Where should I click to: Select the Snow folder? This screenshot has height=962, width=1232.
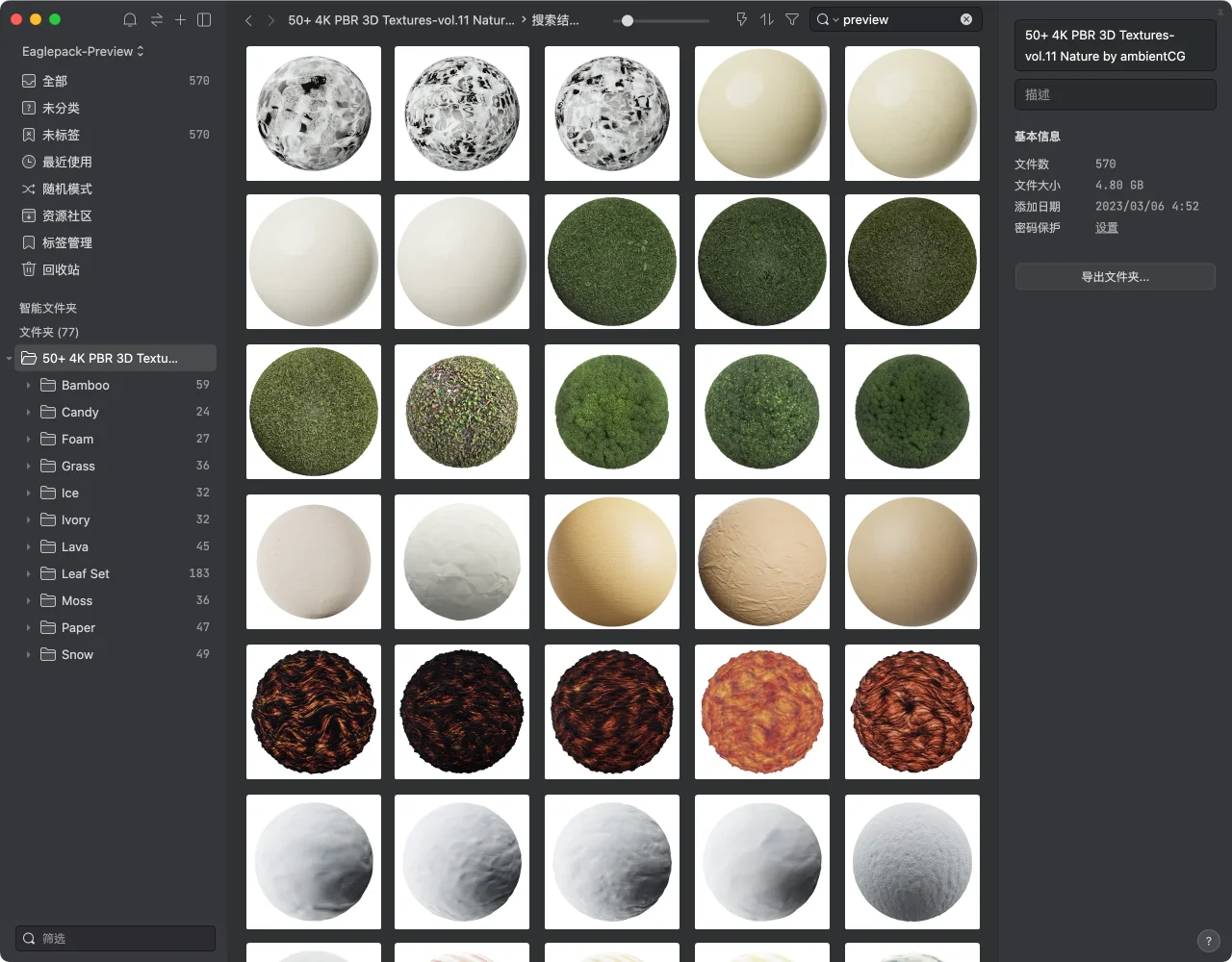(x=115, y=654)
